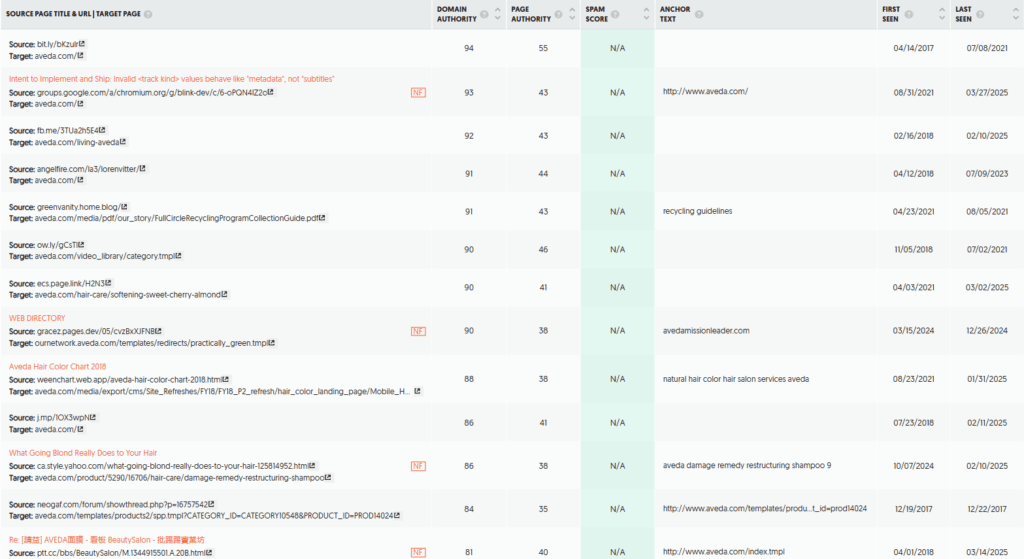Sort First Seen ascending with up arrow
The height and width of the screenshot is (559, 1024).
[x=942, y=10]
